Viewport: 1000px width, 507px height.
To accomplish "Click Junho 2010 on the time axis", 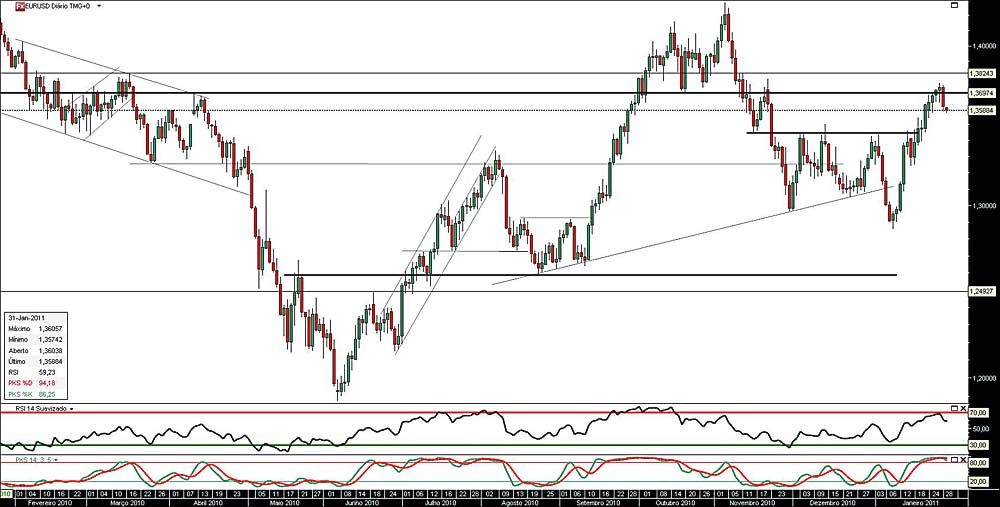I will pos(361,503).
